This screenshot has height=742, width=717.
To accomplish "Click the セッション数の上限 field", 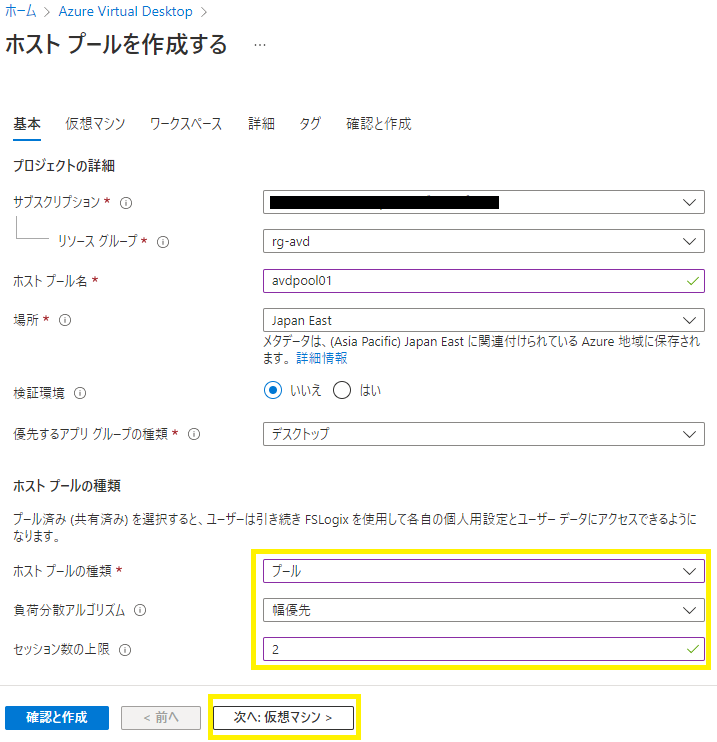I will [484, 649].
